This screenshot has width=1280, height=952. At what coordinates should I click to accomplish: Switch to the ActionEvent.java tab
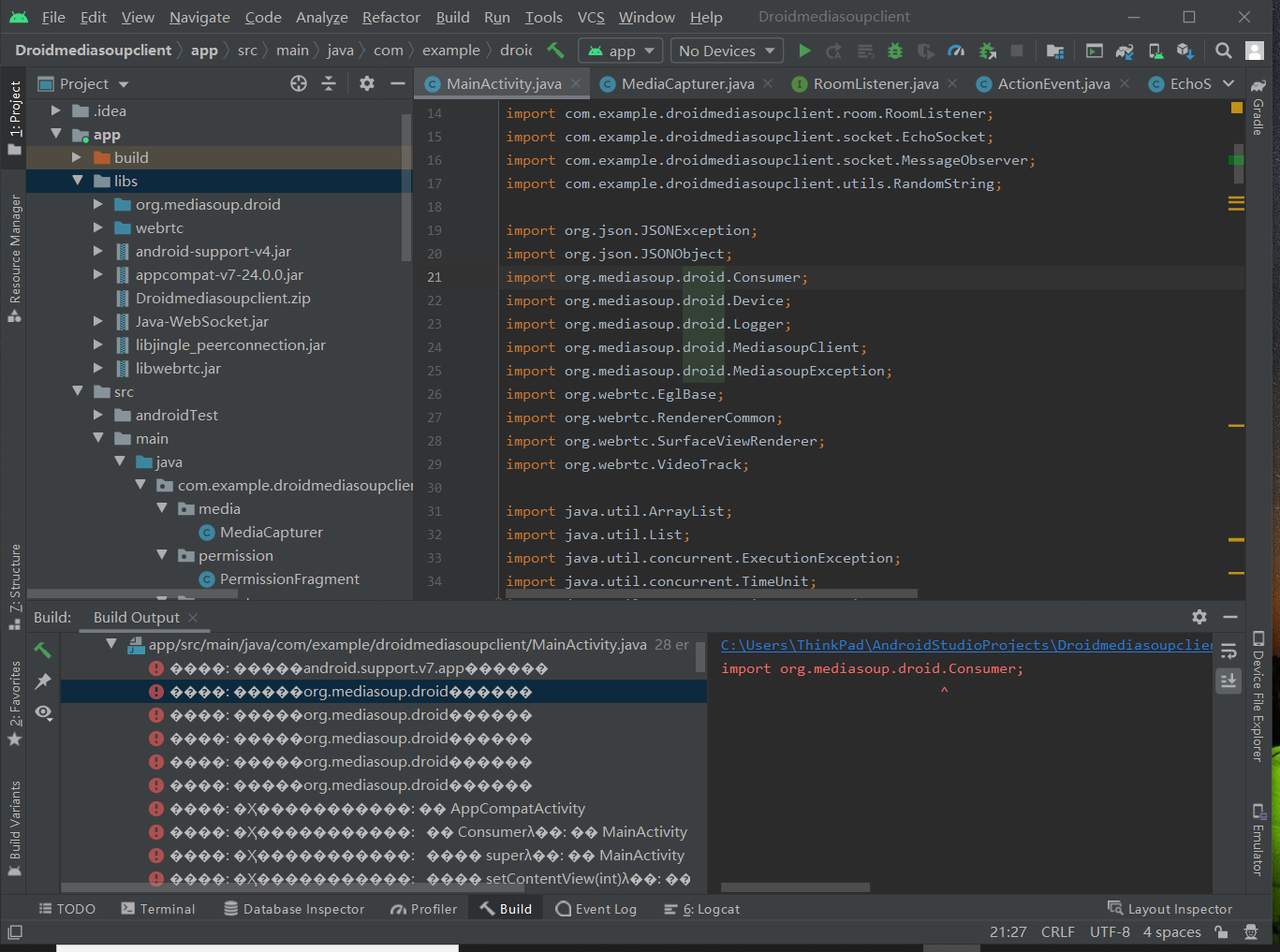1053,83
